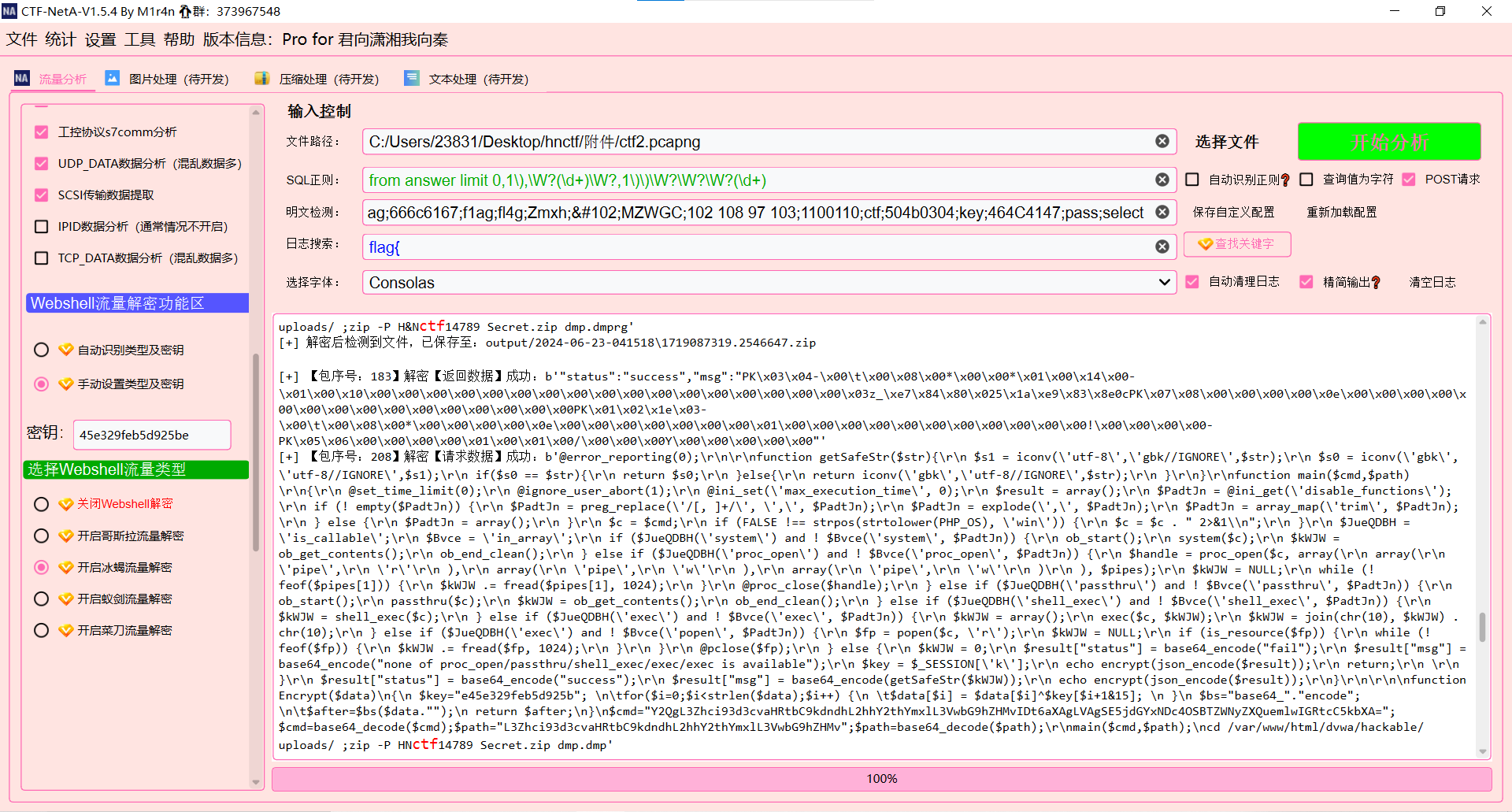Select 关闭Webshell解密 radio option

[x=42, y=504]
